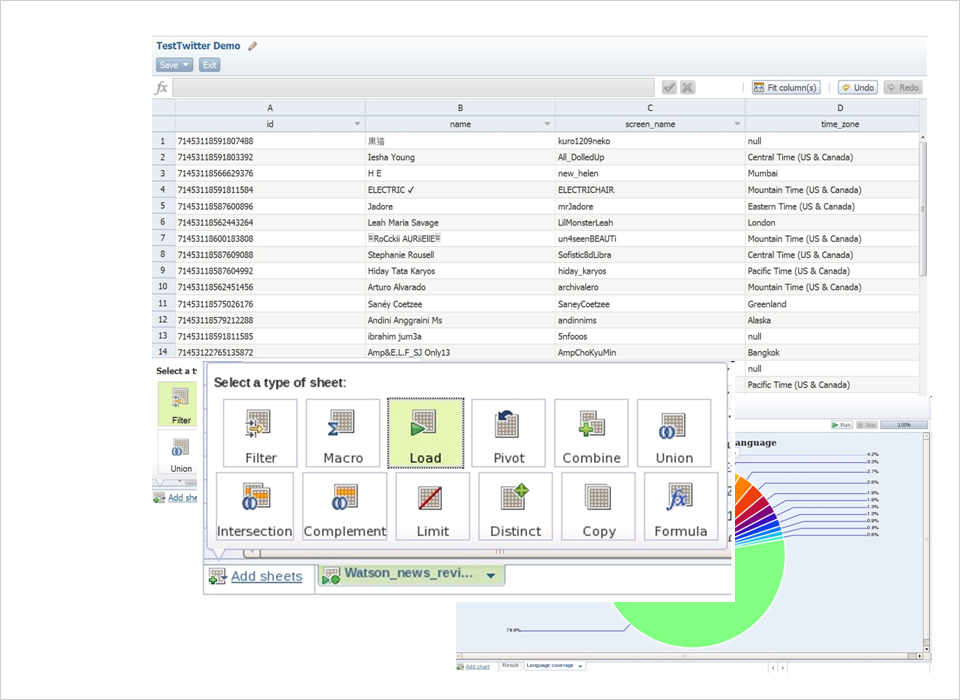Select the Distinct sheet type
Viewport: 960px width, 700px height.
515,507
